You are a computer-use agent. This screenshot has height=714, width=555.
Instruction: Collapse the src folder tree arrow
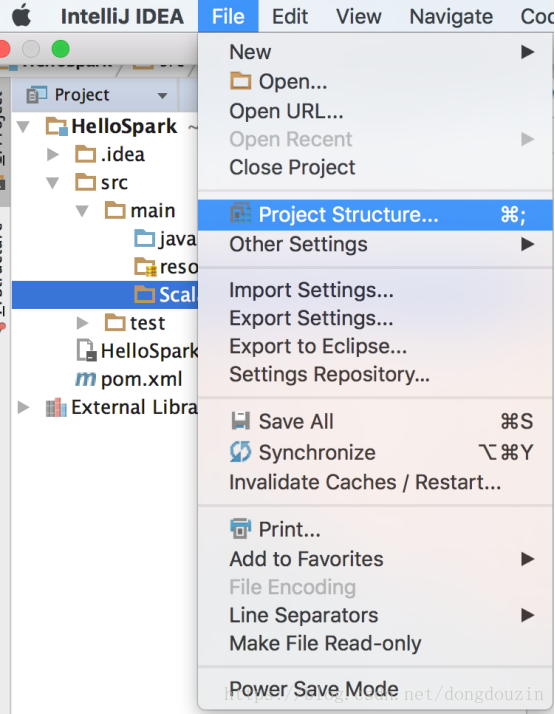(53, 183)
